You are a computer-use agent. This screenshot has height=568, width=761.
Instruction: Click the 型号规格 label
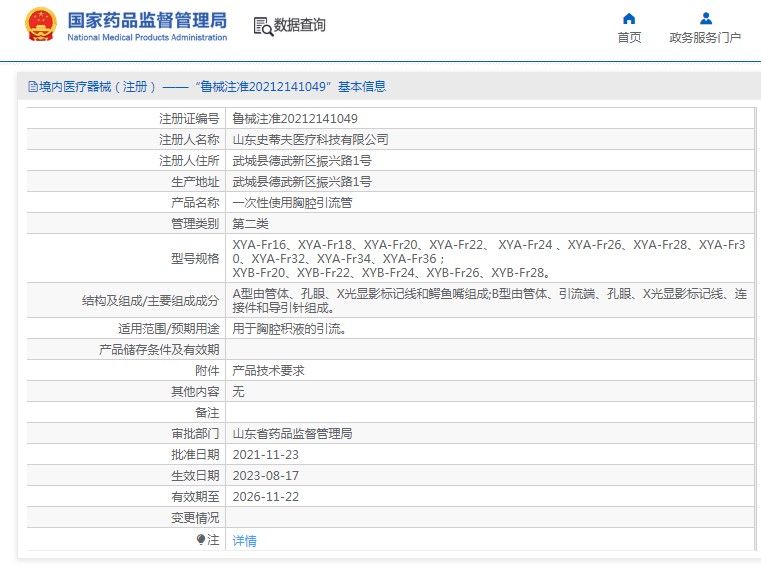[x=195, y=259]
